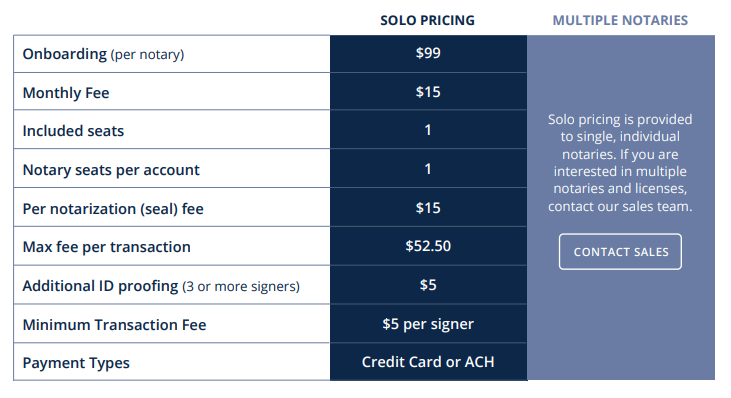Image resolution: width=731 pixels, height=398 pixels.
Task: Click the $52.50 max fee value
Action: [x=428, y=246]
